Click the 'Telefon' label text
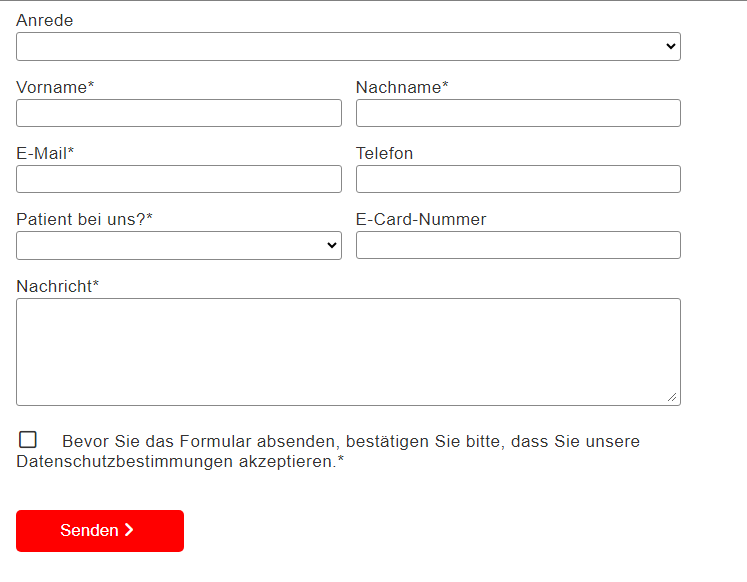Viewport: 747px width, 582px height. [384, 153]
